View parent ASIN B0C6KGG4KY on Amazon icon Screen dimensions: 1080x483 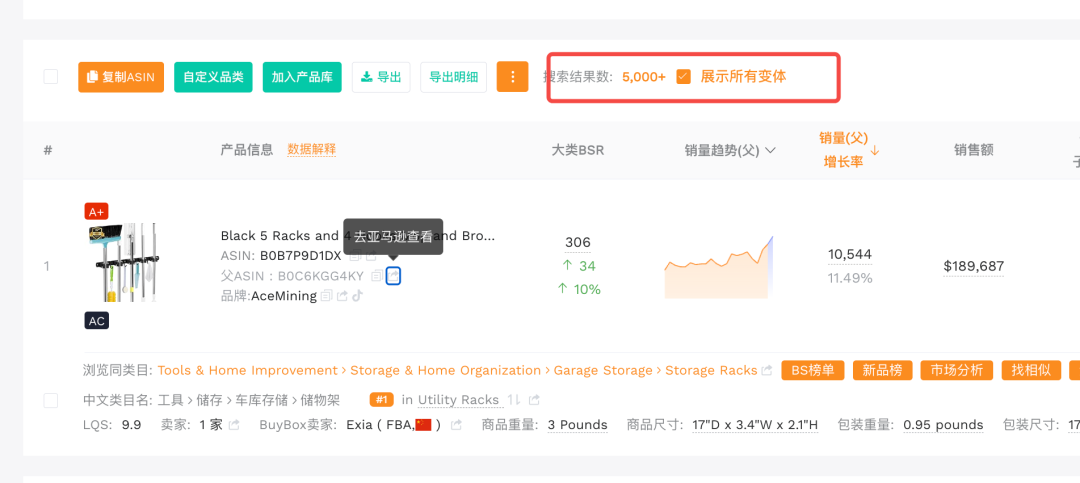pyautogui.click(x=393, y=276)
